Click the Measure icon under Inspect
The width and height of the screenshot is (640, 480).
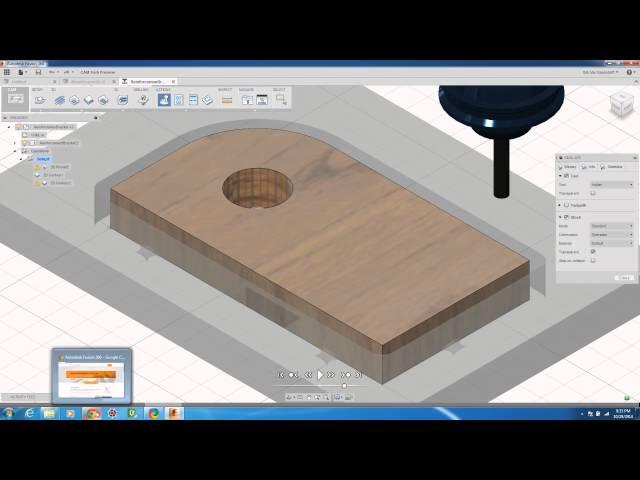pyautogui.click(x=227, y=100)
